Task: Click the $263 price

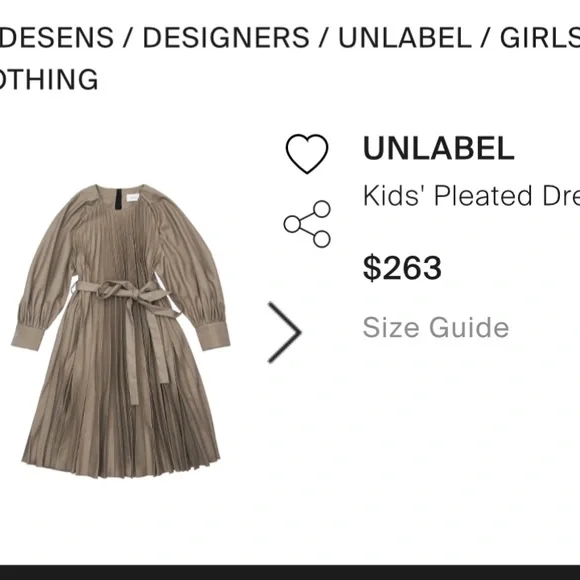Action: pos(402,267)
